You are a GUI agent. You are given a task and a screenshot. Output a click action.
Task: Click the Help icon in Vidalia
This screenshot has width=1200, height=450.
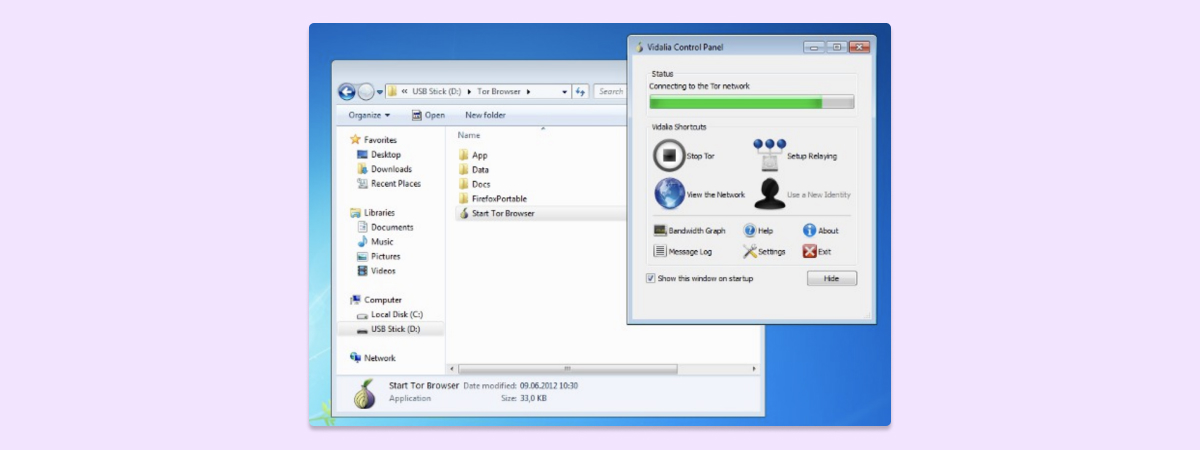click(x=750, y=230)
